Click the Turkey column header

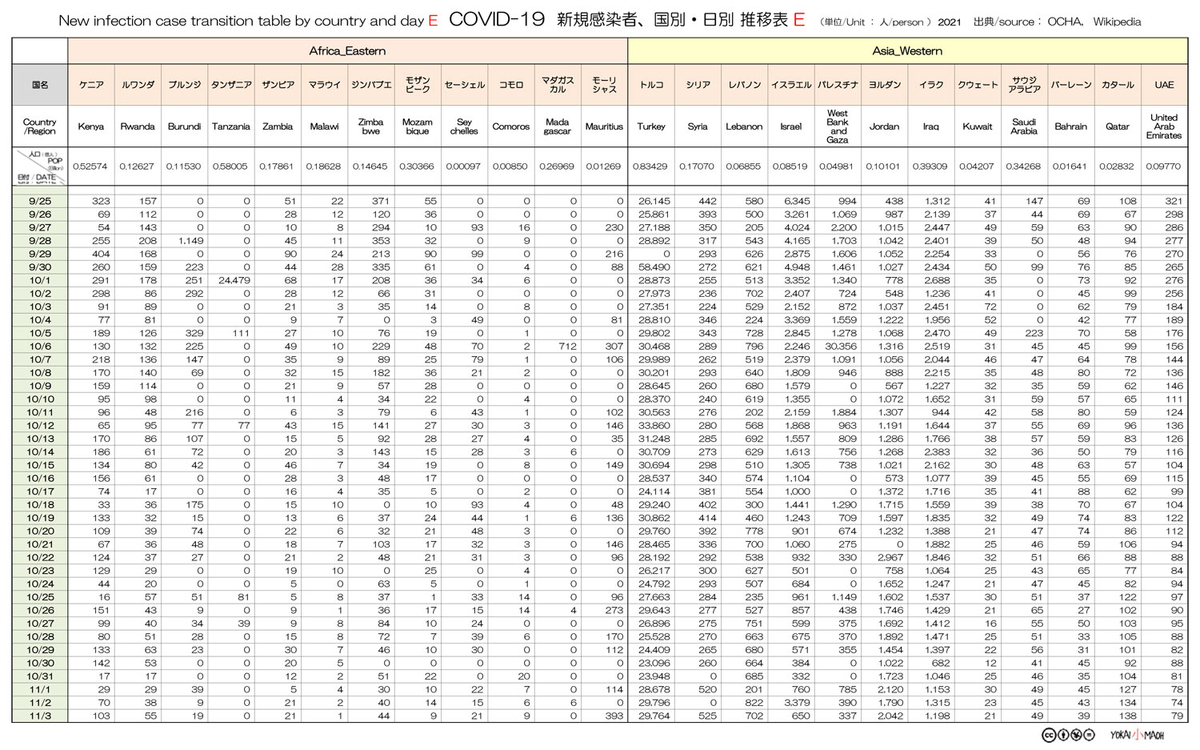pyautogui.click(x=651, y=127)
